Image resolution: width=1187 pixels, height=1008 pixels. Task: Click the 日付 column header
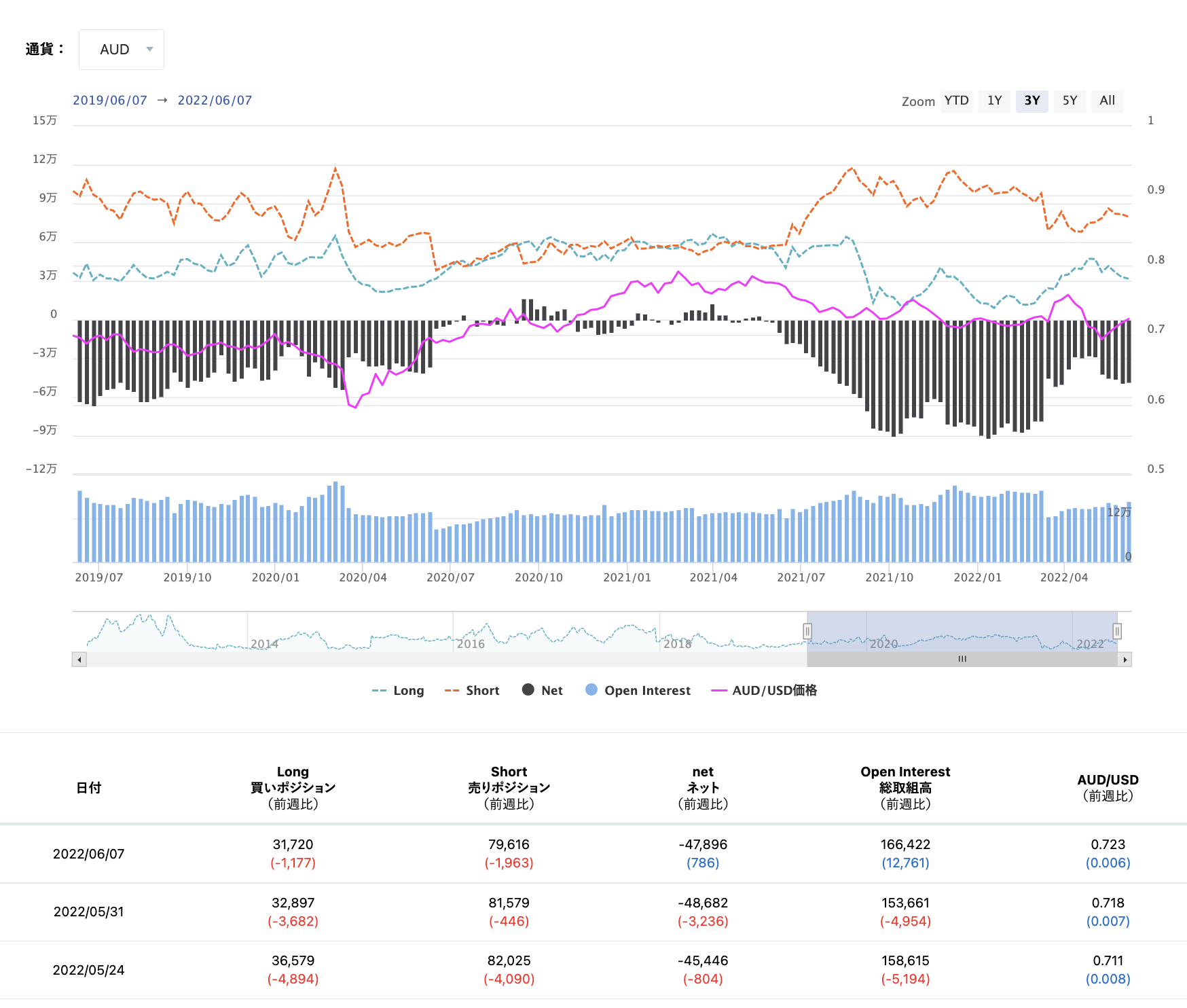(89, 788)
